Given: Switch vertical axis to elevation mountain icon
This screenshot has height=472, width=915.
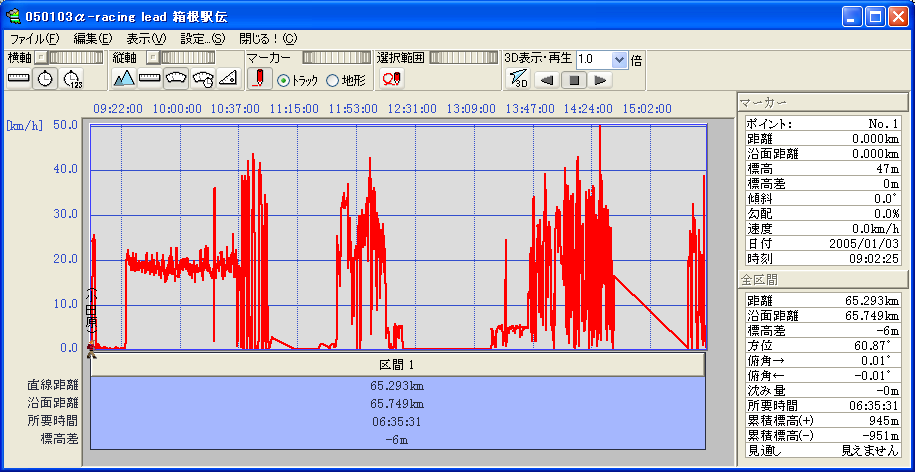Looking at the screenshot, I should (x=124, y=79).
